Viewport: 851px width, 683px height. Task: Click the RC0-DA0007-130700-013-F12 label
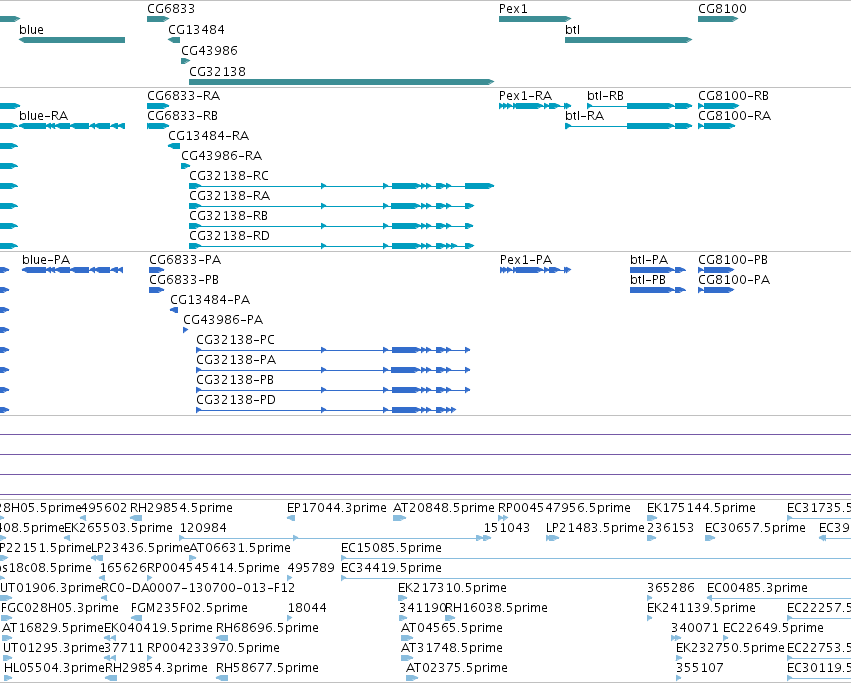click(199, 588)
